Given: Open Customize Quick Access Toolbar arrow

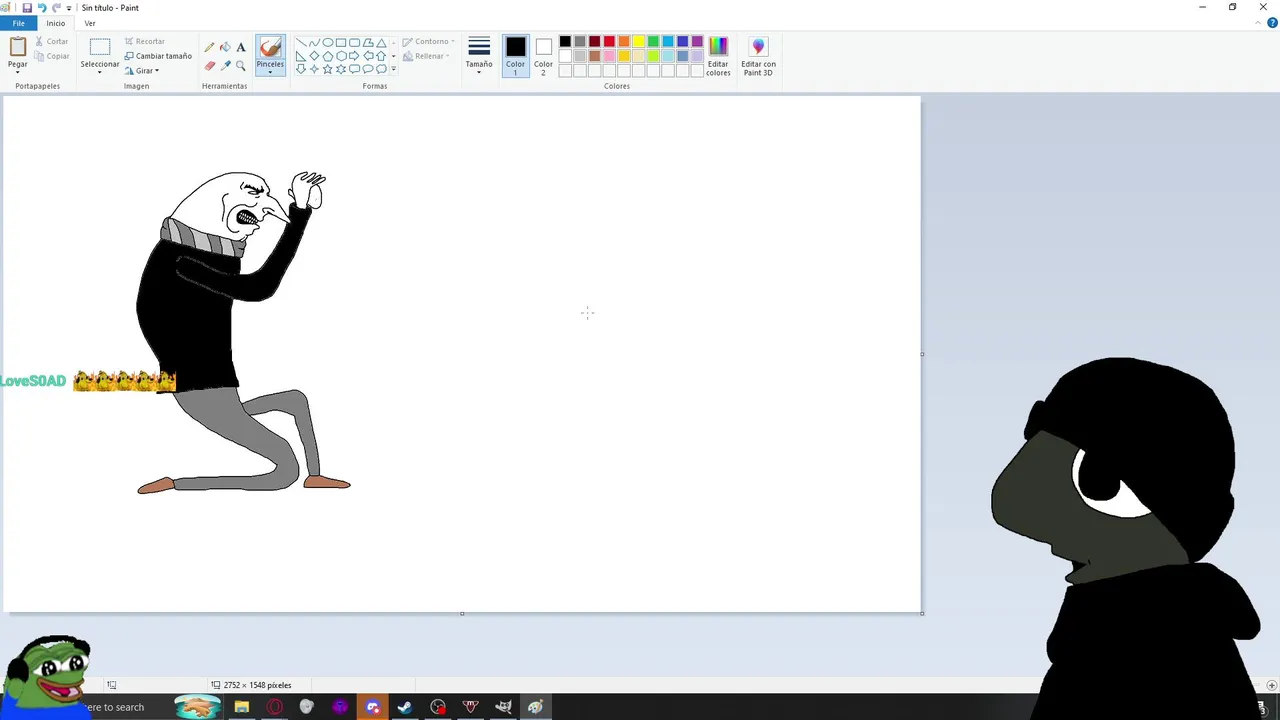Looking at the screenshot, I should [x=69, y=8].
